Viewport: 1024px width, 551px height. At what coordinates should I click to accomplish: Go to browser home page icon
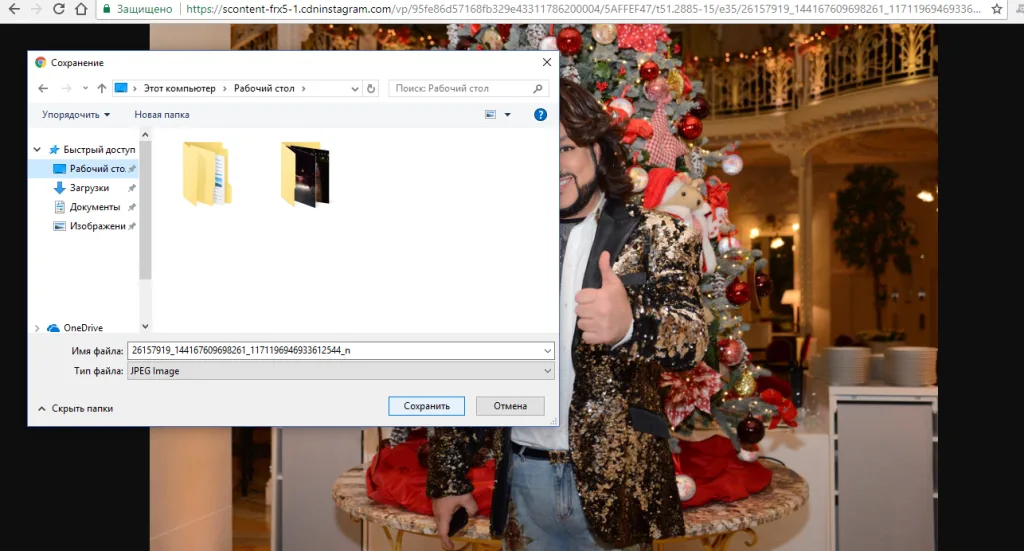point(81,9)
